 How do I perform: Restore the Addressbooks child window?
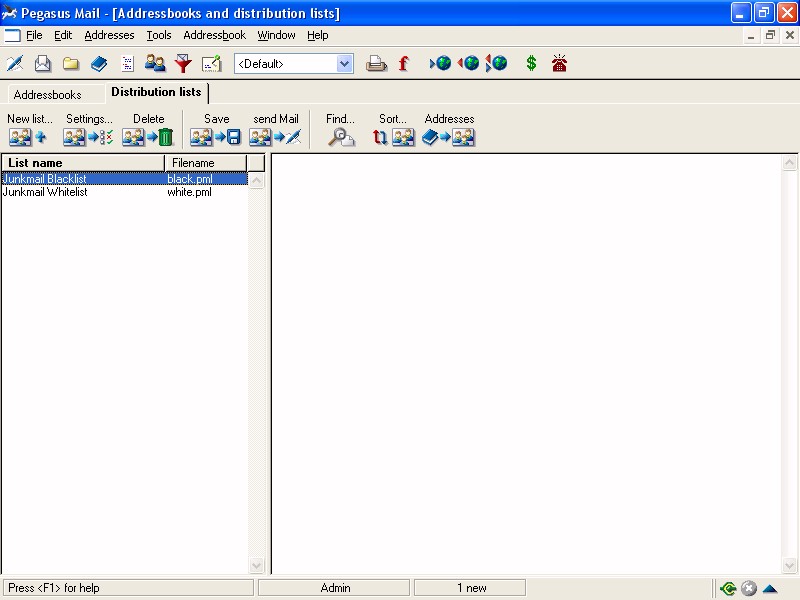click(770, 36)
